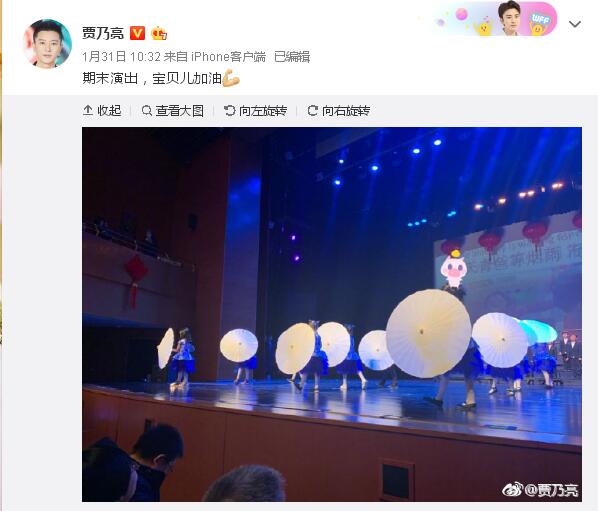The image size is (598, 511).
Task: Open 贾乃亮's profile avatar
Action: pos(47,43)
